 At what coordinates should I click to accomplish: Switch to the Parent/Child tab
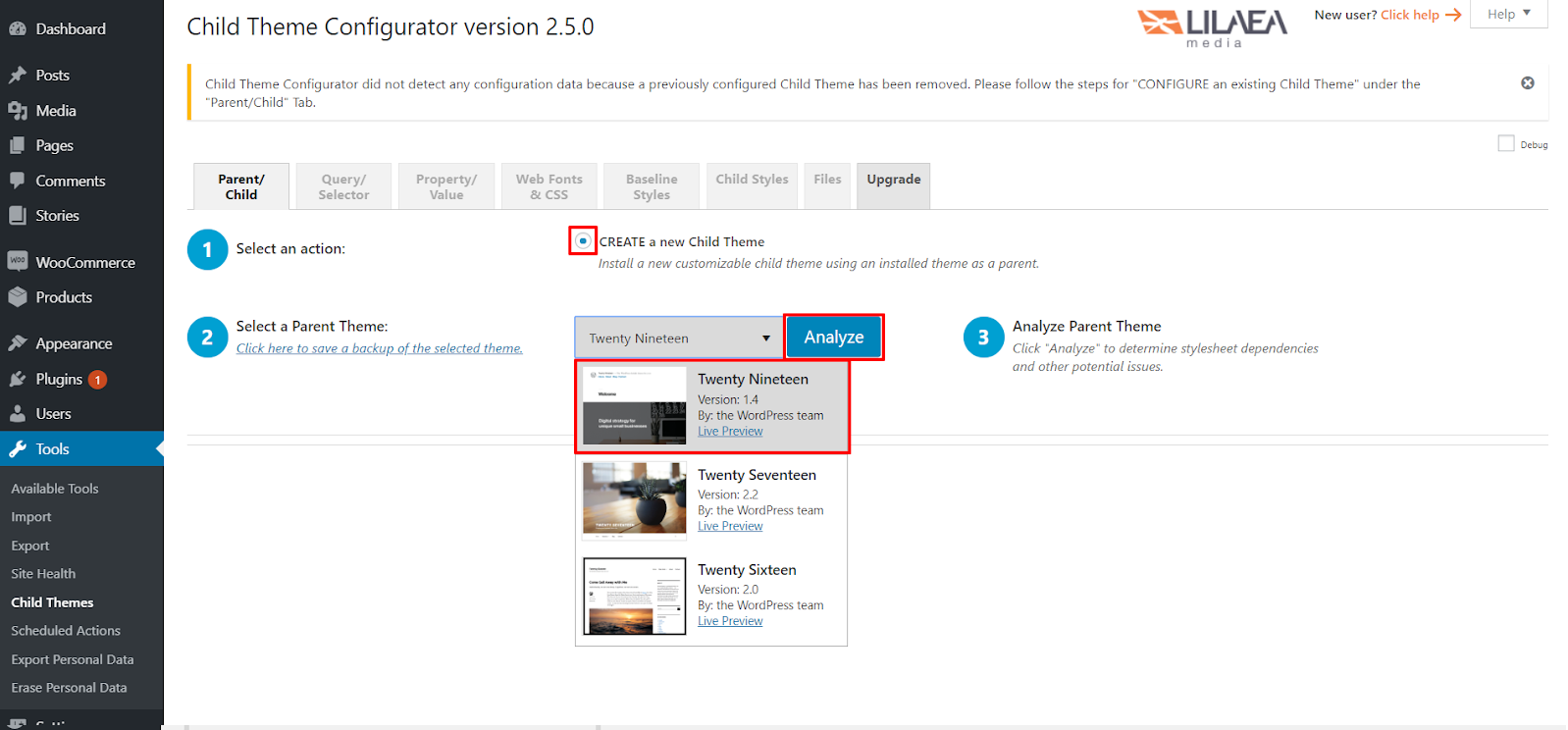[241, 186]
